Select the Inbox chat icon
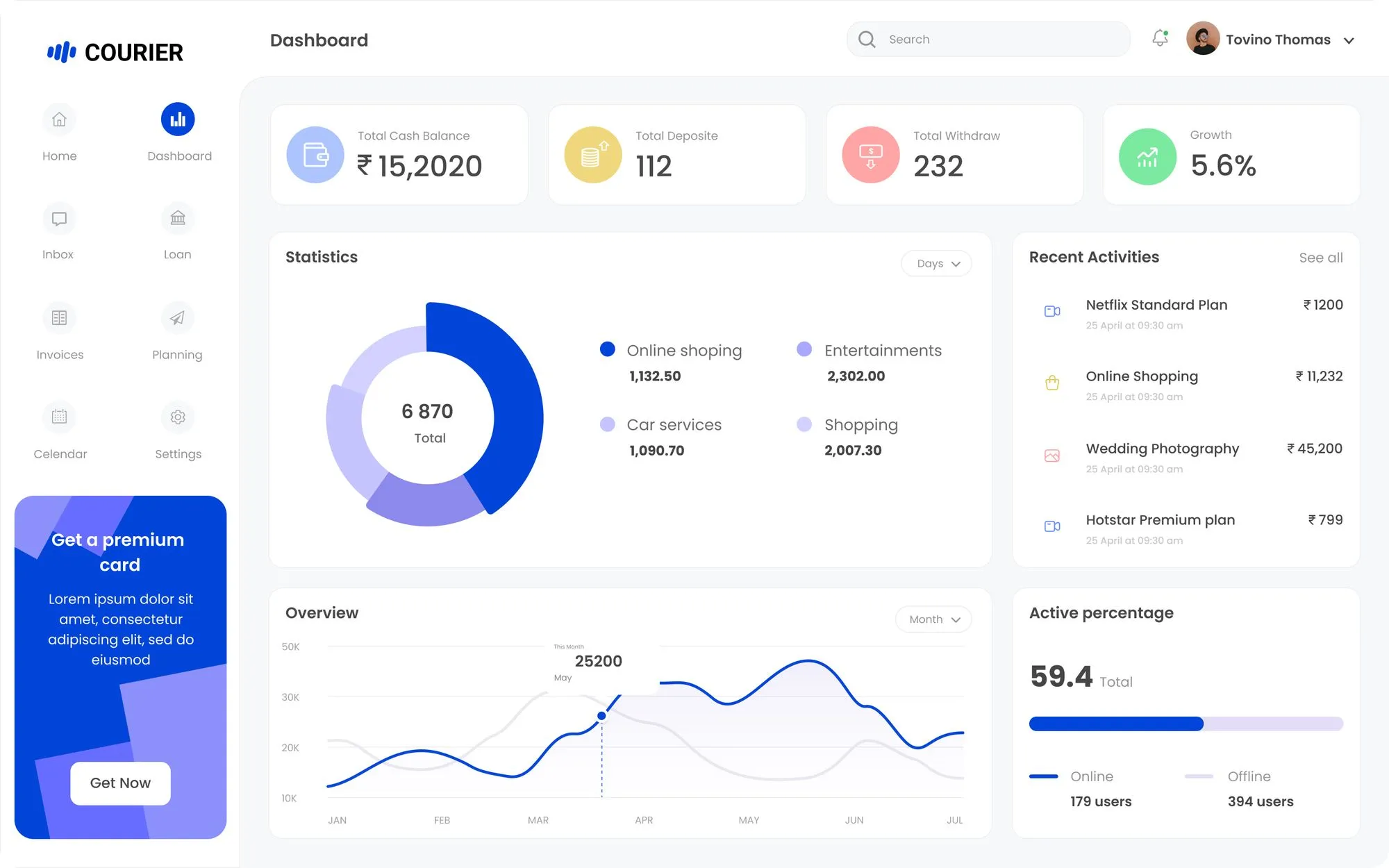 [x=59, y=219]
